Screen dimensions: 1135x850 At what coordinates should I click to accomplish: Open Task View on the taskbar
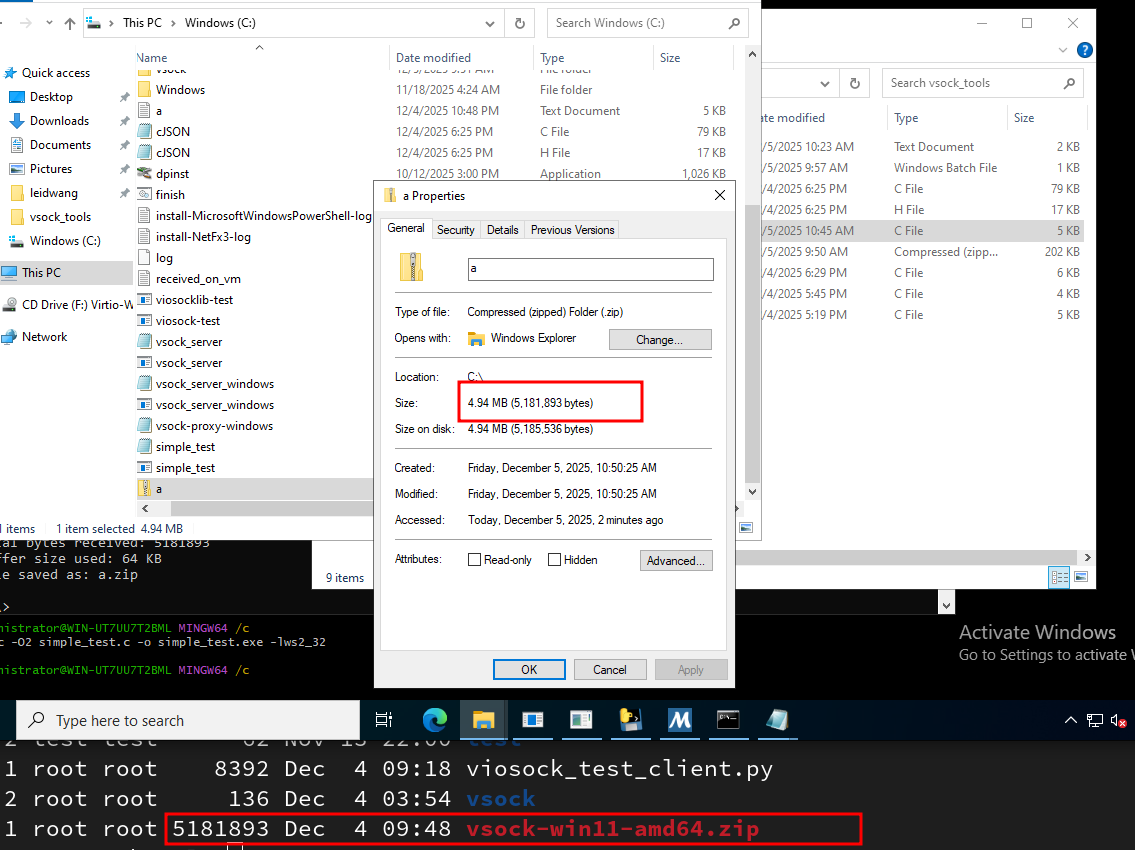[x=384, y=720]
